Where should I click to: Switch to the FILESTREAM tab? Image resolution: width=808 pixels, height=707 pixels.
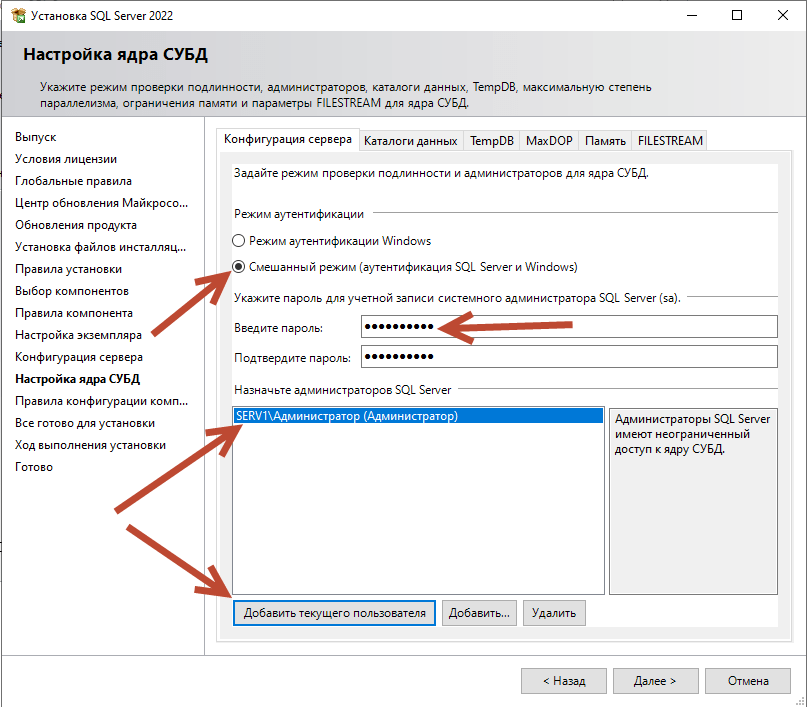669,141
